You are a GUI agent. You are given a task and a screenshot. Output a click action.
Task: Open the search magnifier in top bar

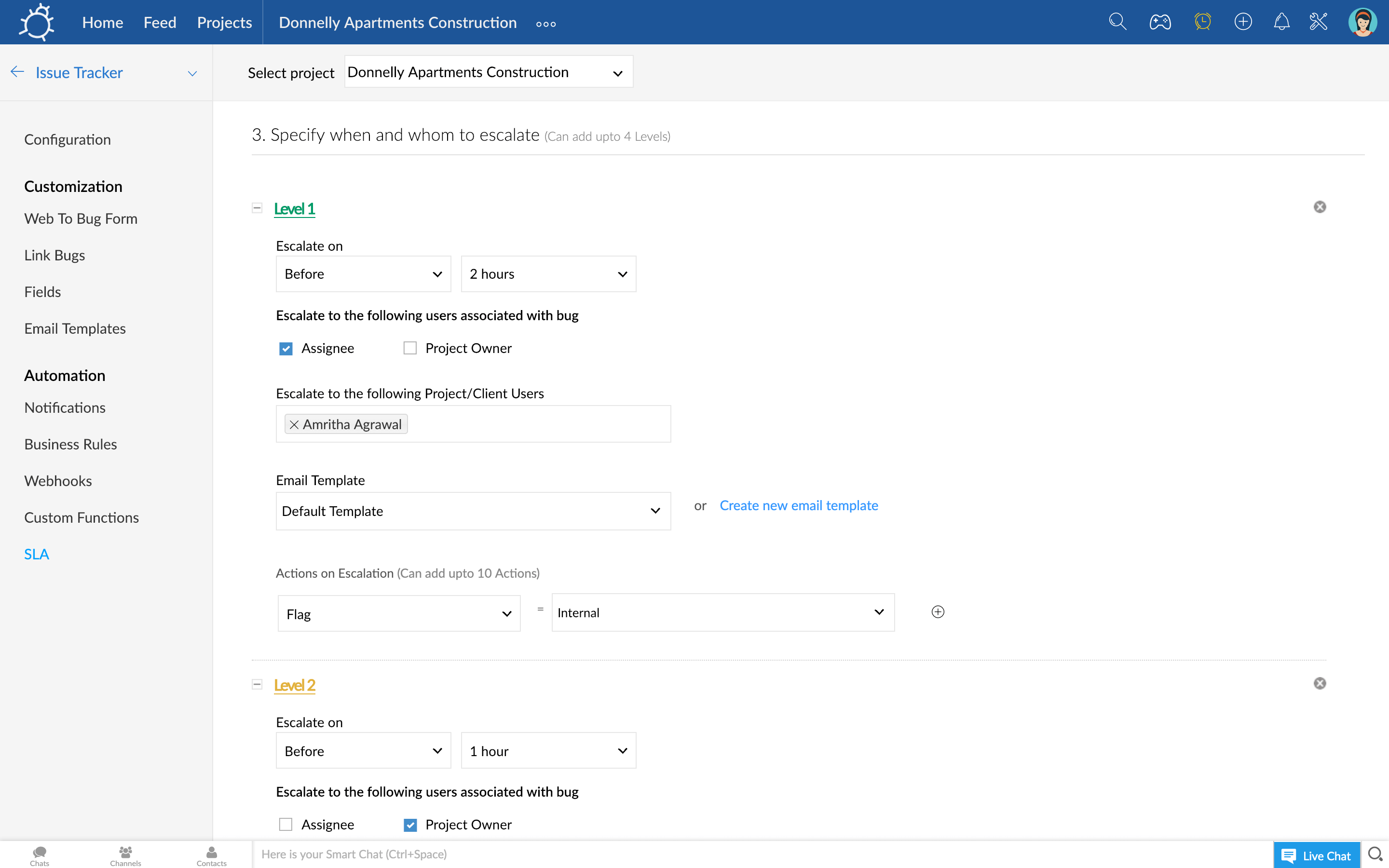tap(1117, 22)
